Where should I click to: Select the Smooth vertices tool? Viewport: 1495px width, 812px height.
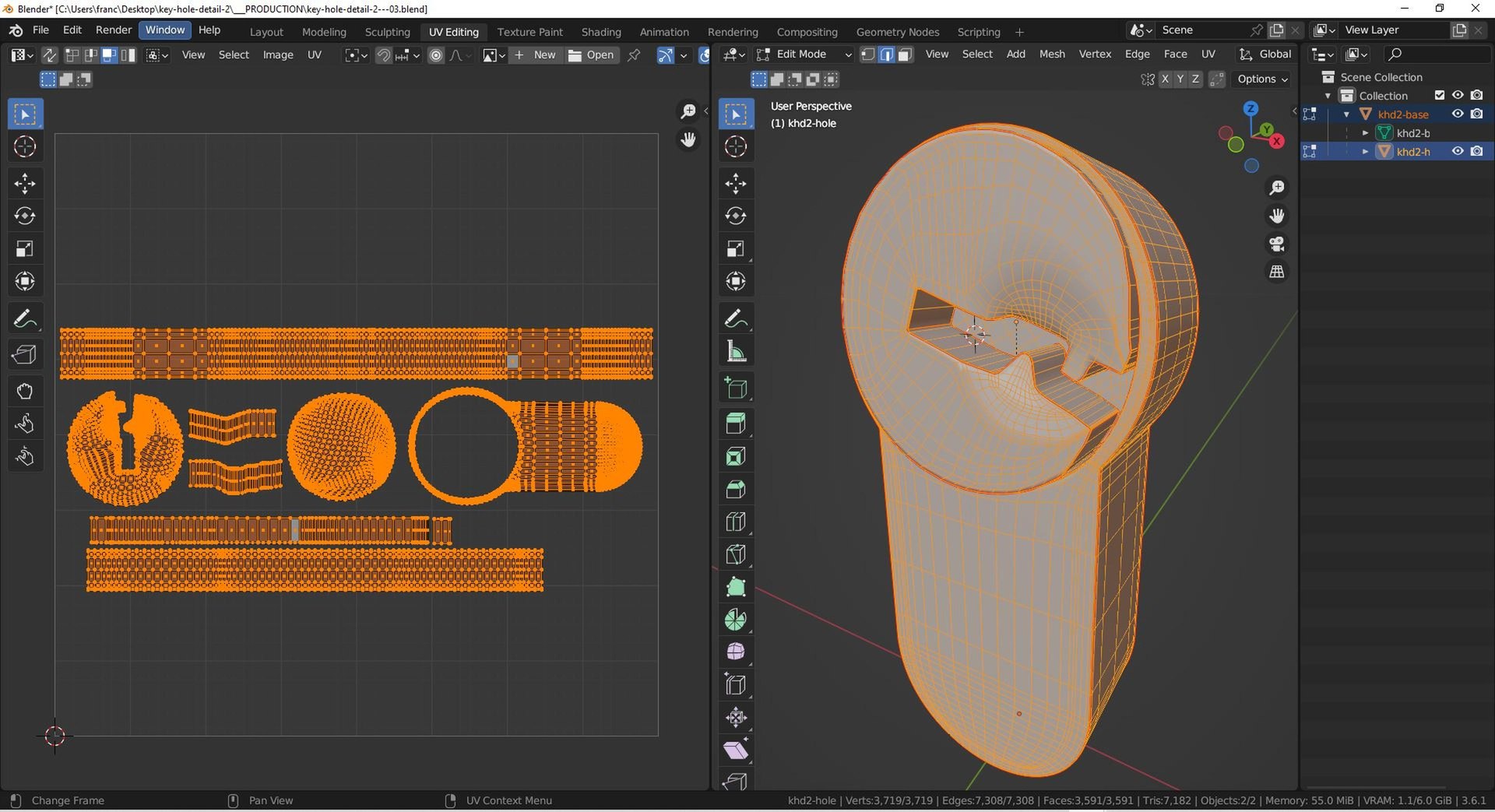(x=736, y=652)
